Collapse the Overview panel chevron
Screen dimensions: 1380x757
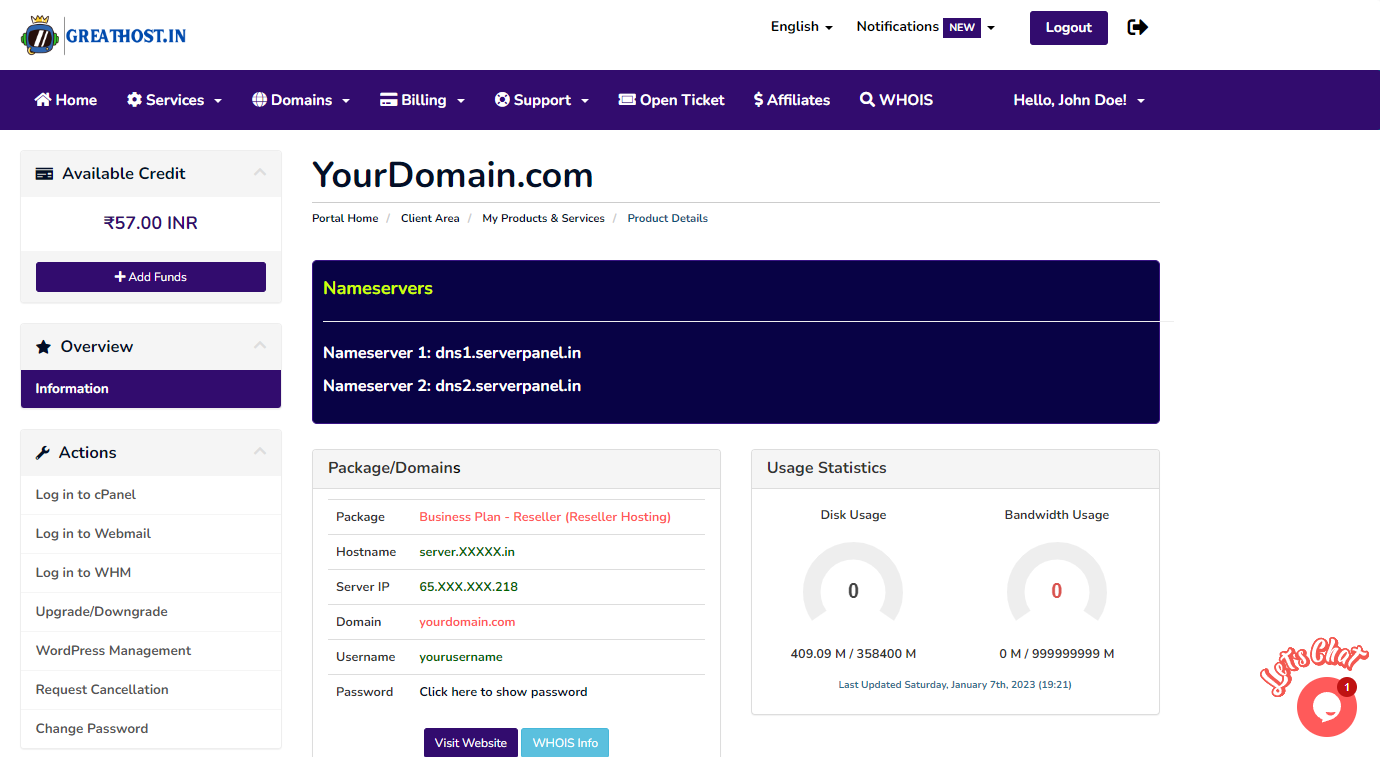coord(260,346)
